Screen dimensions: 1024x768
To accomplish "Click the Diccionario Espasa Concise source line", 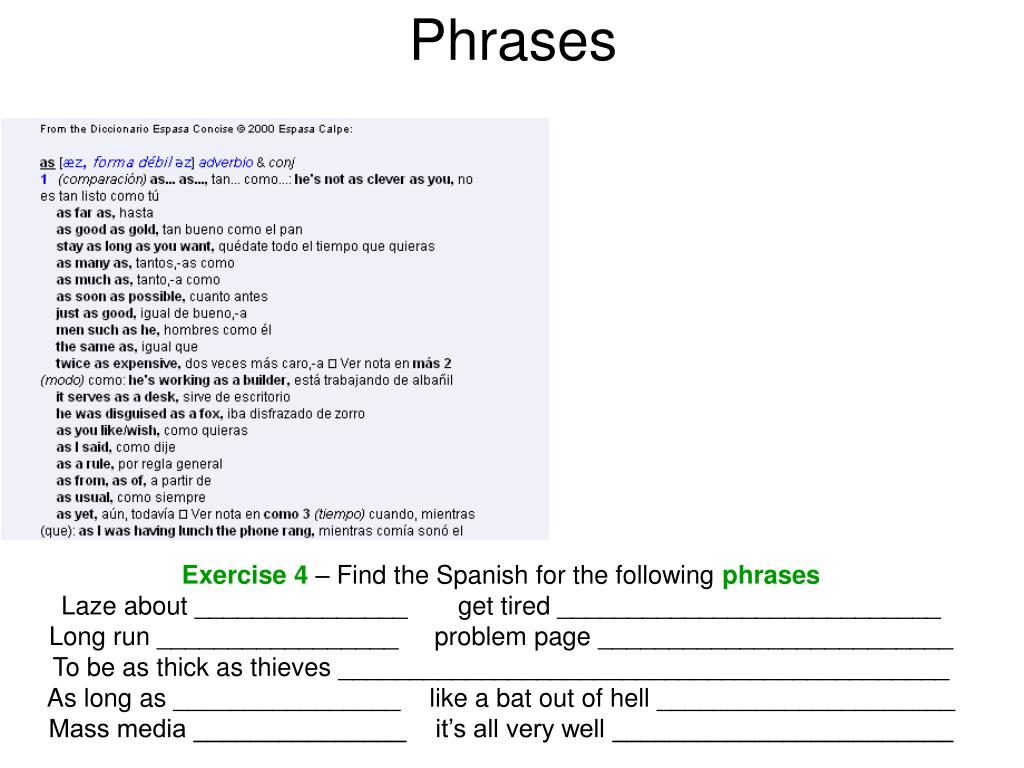I will click(x=196, y=129).
